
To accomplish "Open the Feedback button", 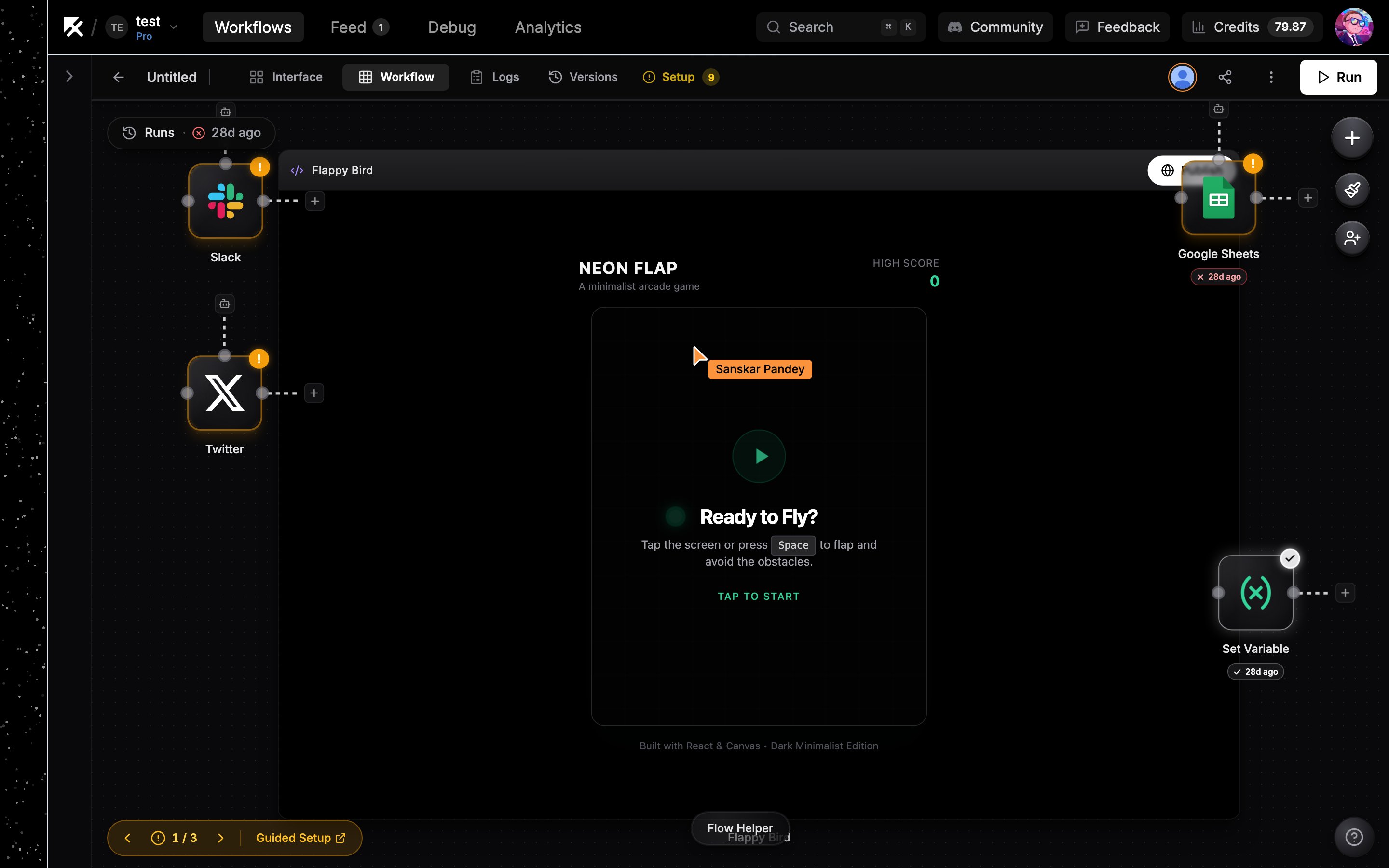I will [1117, 27].
